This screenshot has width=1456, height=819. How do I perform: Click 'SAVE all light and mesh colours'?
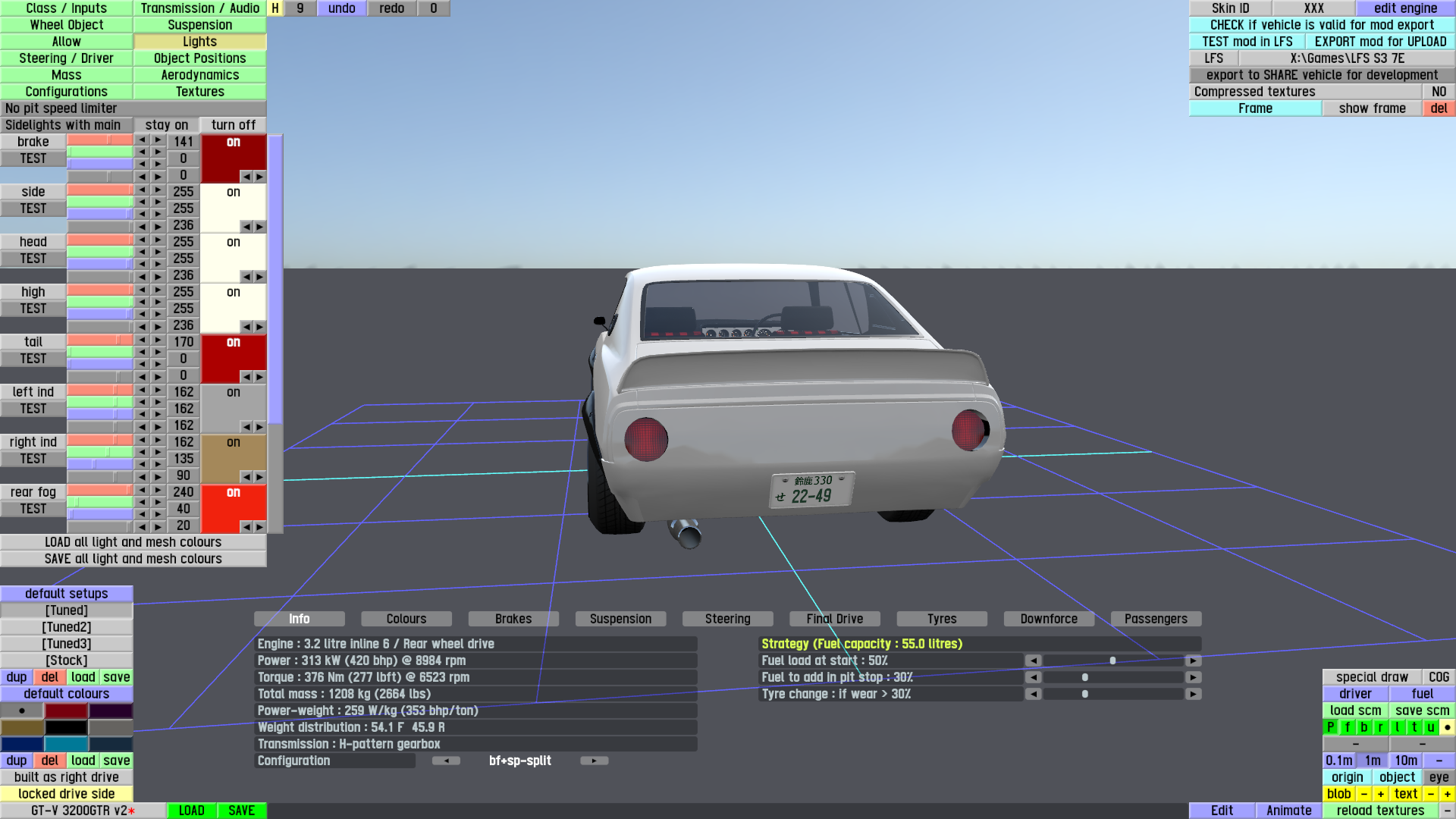click(x=133, y=559)
